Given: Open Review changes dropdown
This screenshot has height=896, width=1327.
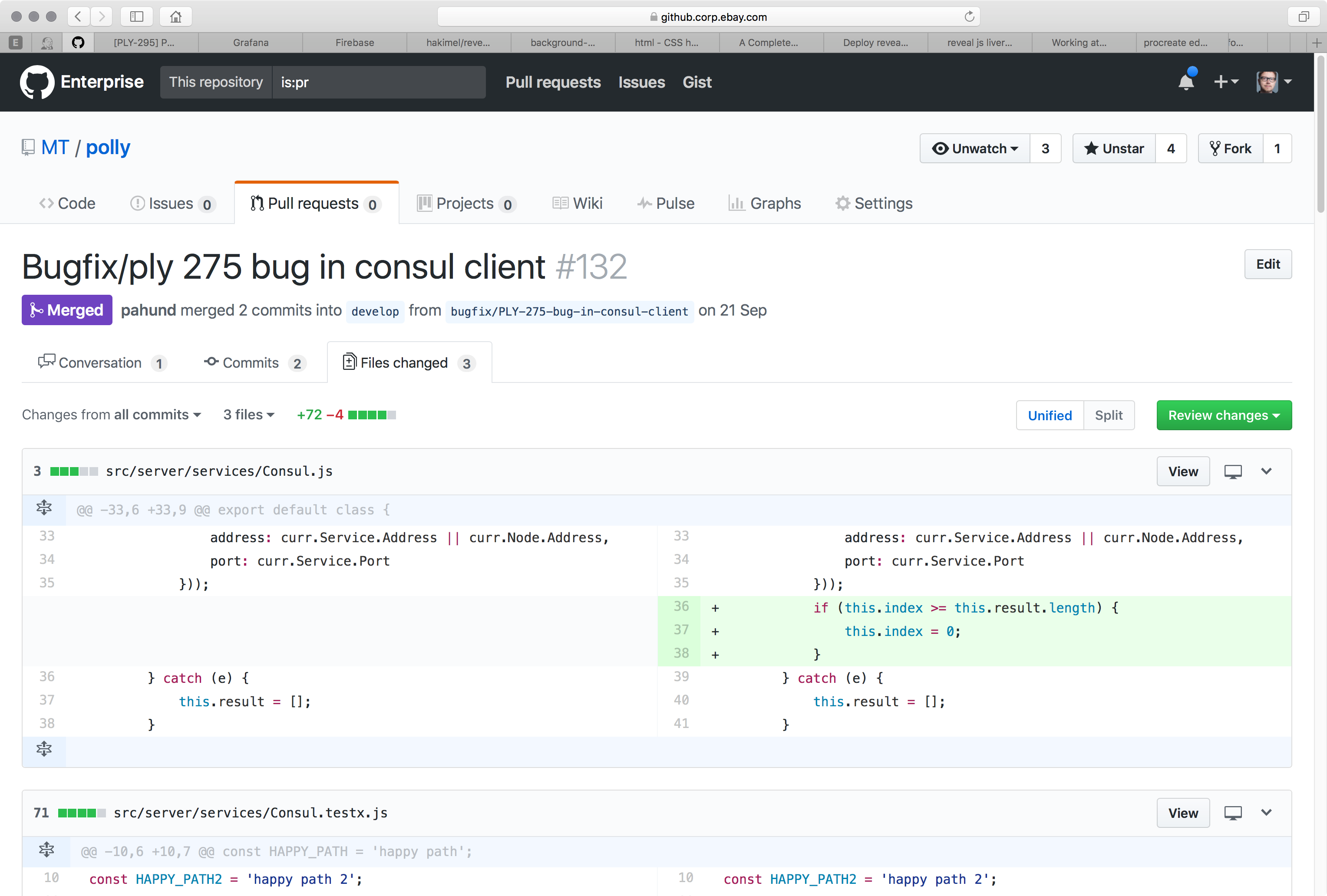Looking at the screenshot, I should point(1224,415).
